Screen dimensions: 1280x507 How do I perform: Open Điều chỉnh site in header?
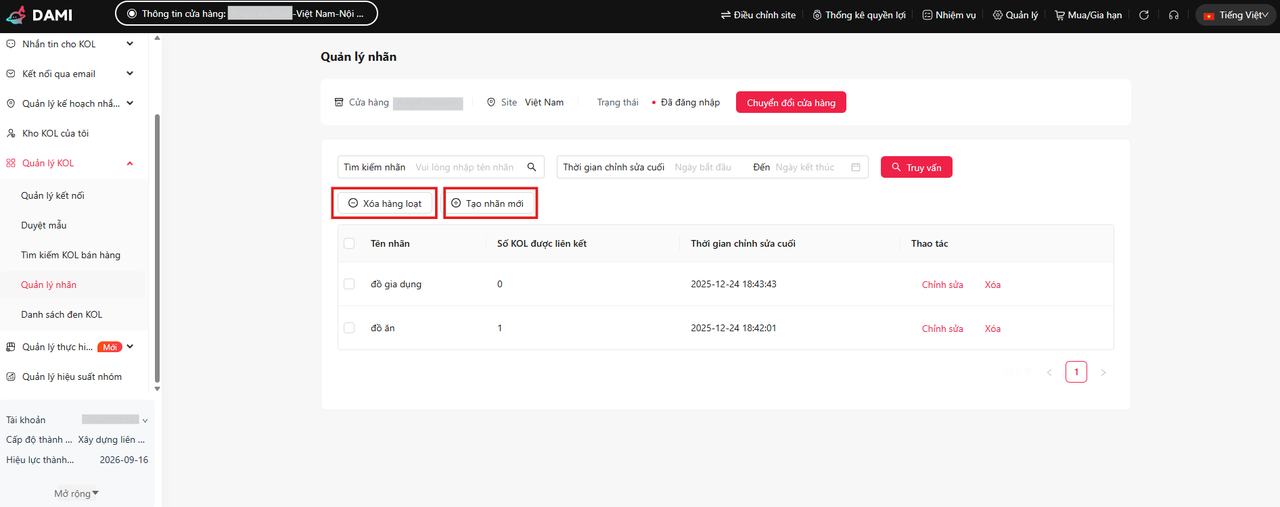point(759,16)
